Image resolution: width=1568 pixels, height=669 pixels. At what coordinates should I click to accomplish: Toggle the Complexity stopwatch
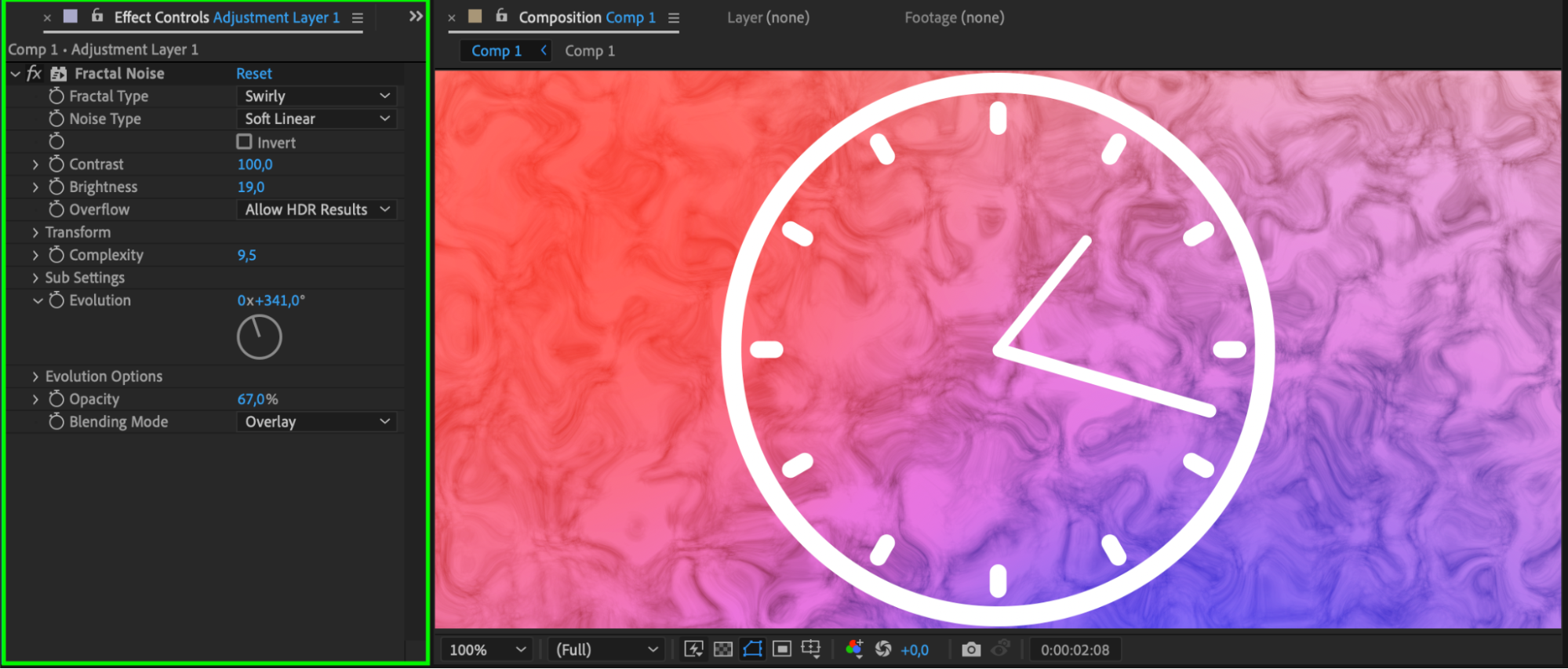[56, 255]
